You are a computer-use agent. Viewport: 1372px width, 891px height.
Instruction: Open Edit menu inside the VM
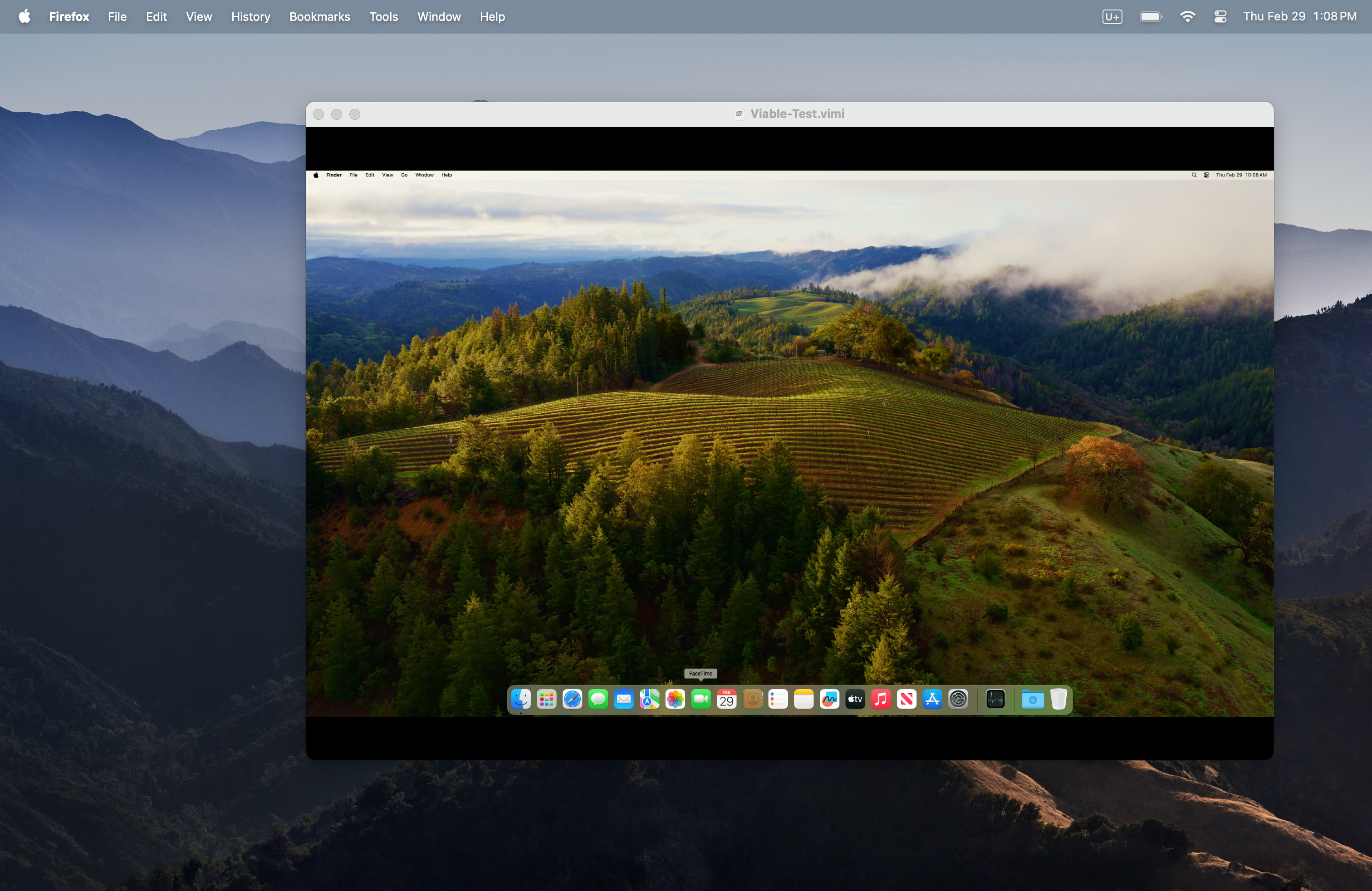click(369, 175)
